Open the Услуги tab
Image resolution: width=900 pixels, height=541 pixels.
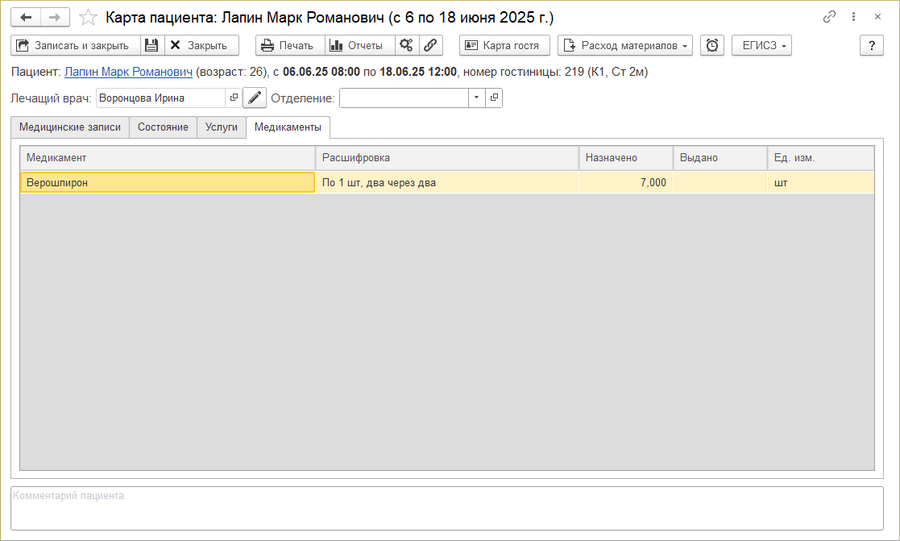click(x=221, y=127)
